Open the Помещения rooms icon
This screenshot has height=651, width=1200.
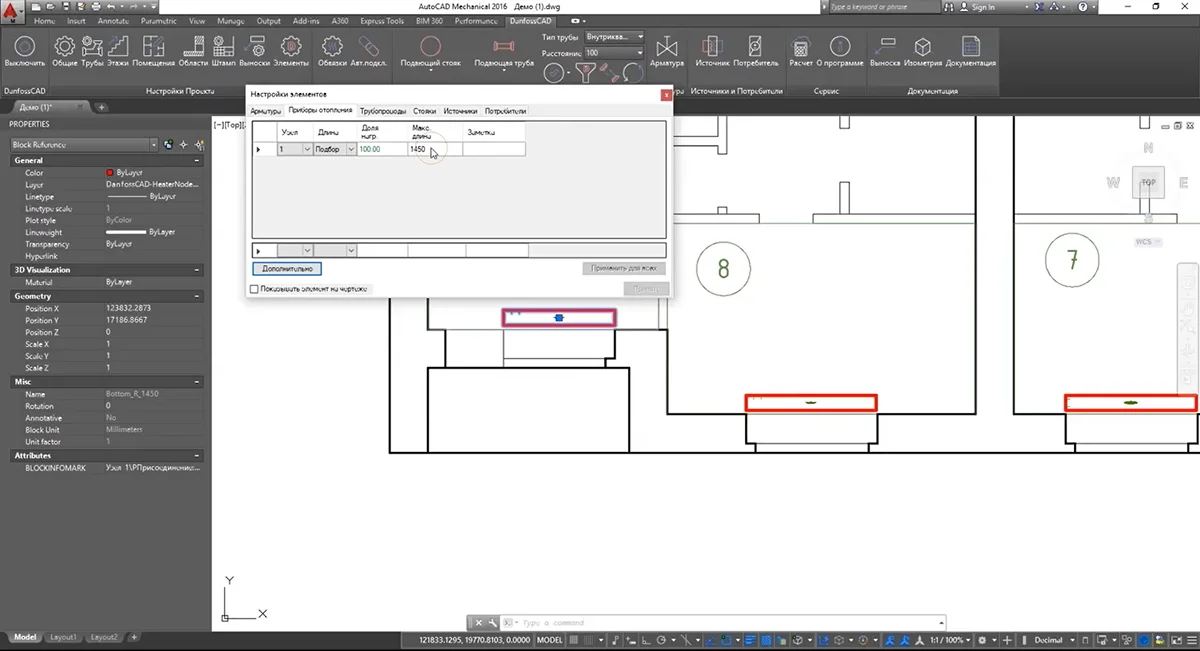[x=153, y=46]
